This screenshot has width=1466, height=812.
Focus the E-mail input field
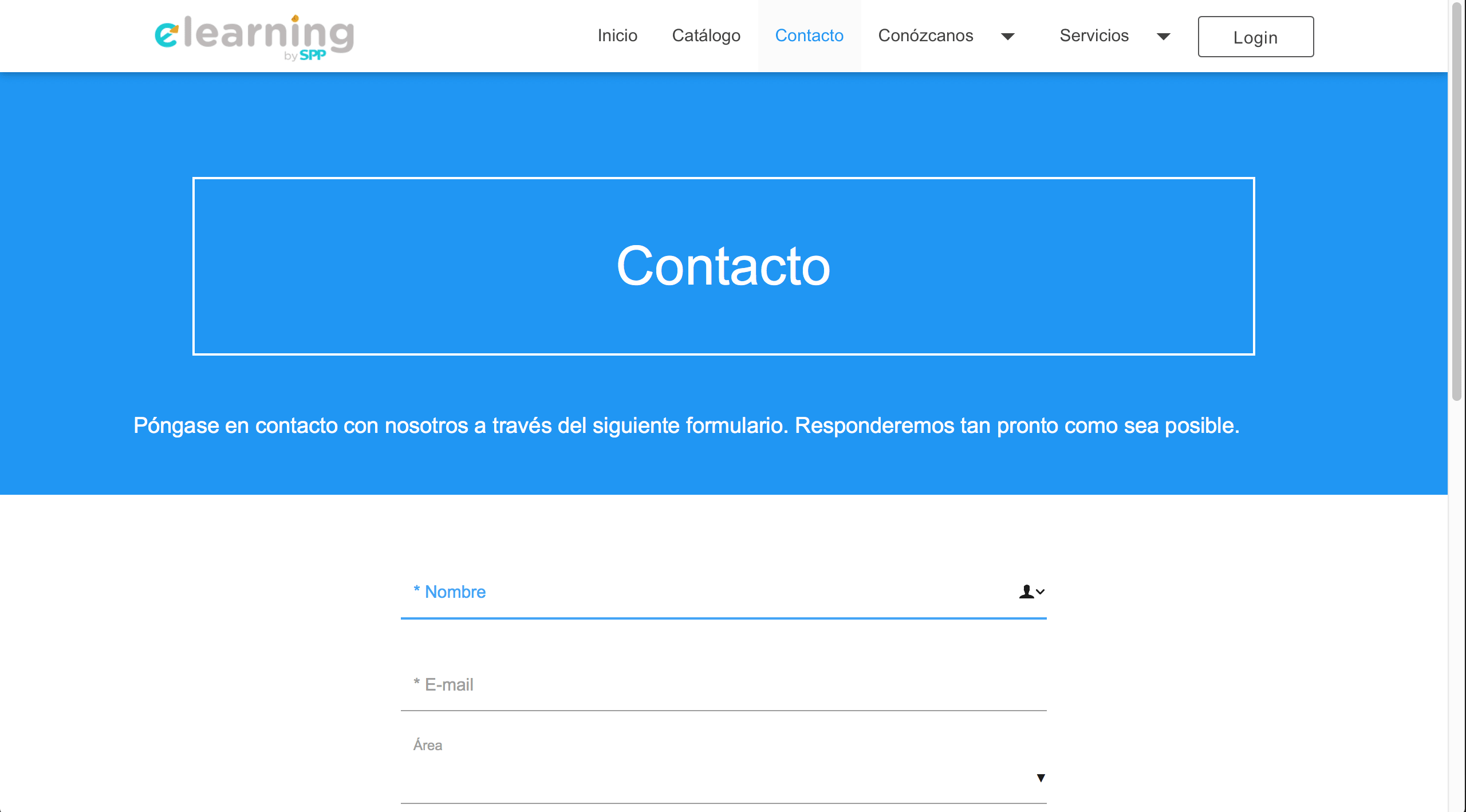723,685
